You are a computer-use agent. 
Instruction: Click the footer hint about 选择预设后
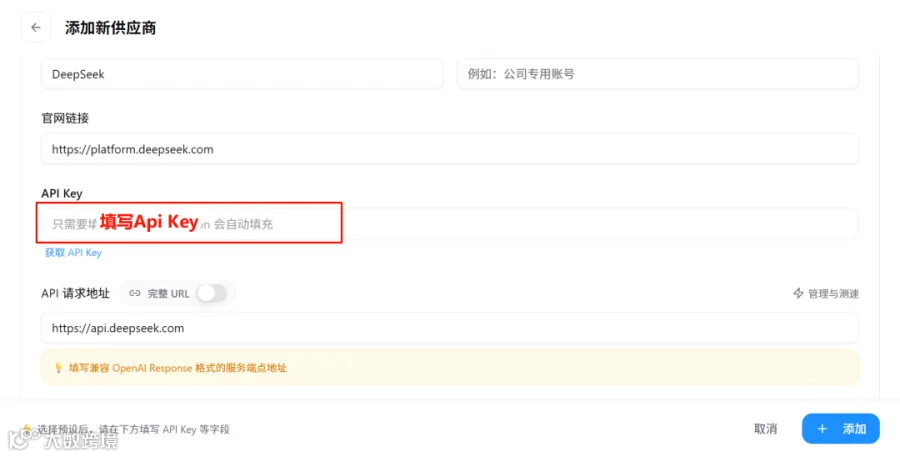133,429
